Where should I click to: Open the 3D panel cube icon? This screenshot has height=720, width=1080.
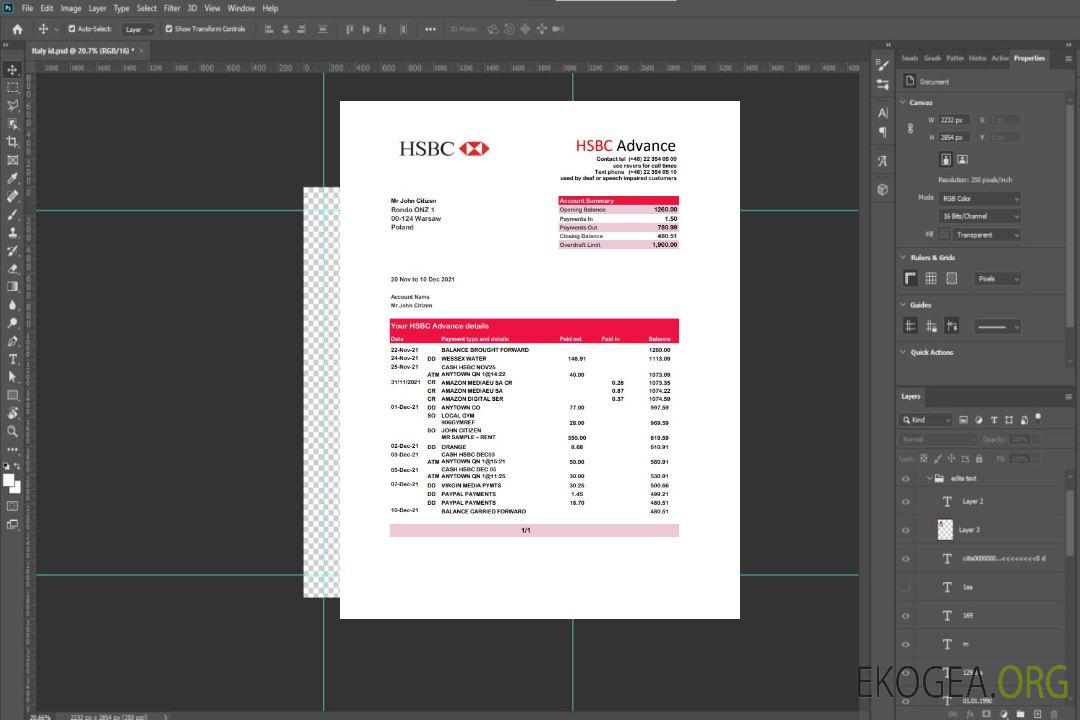(x=882, y=189)
